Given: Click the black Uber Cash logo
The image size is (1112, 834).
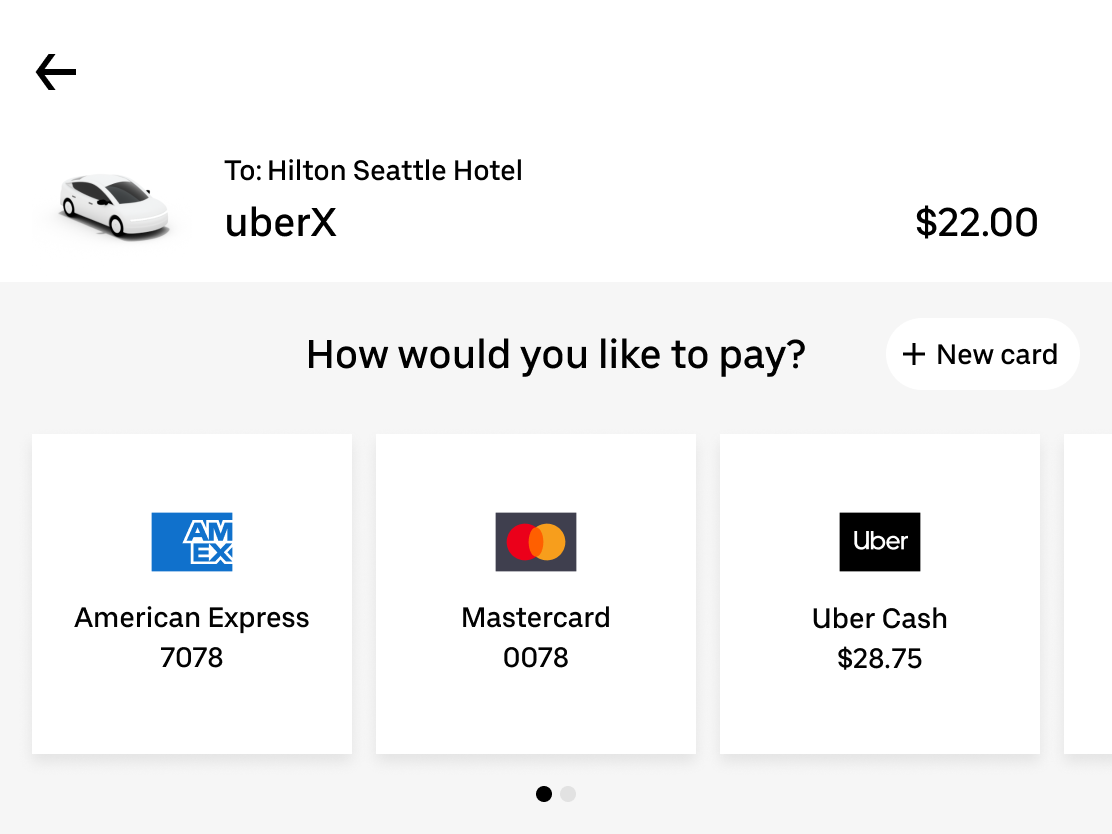Looking at the screenshot, I should 880,542.
